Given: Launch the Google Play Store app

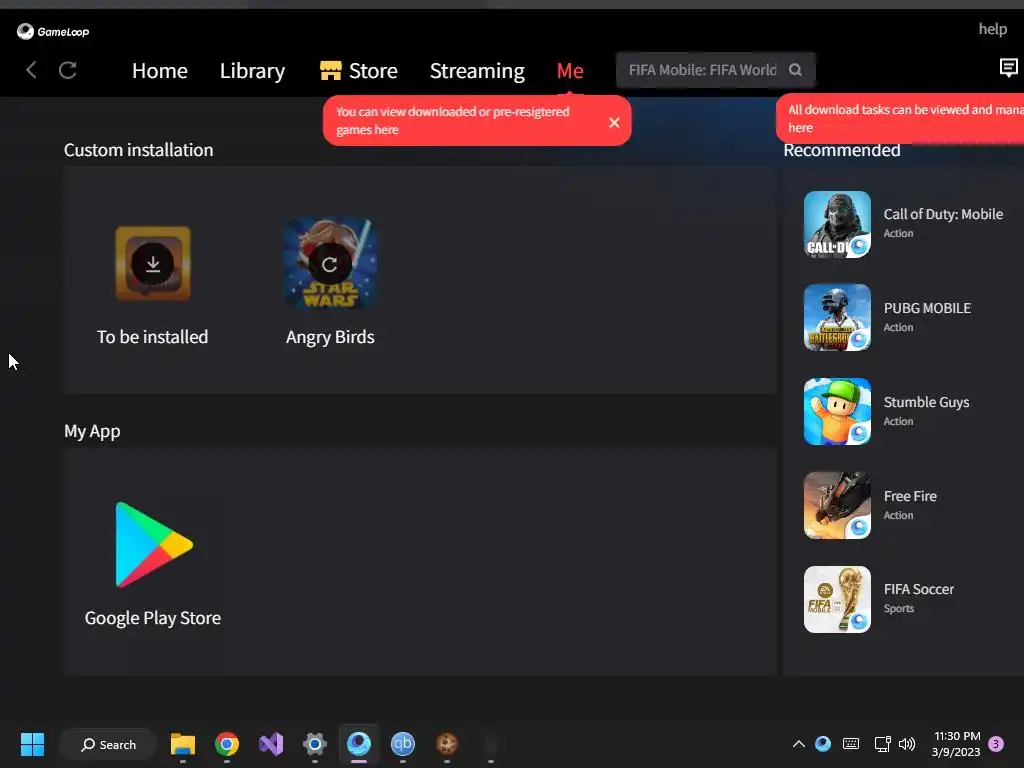Looking at the screenshot, I should click(x=154, y=545).
